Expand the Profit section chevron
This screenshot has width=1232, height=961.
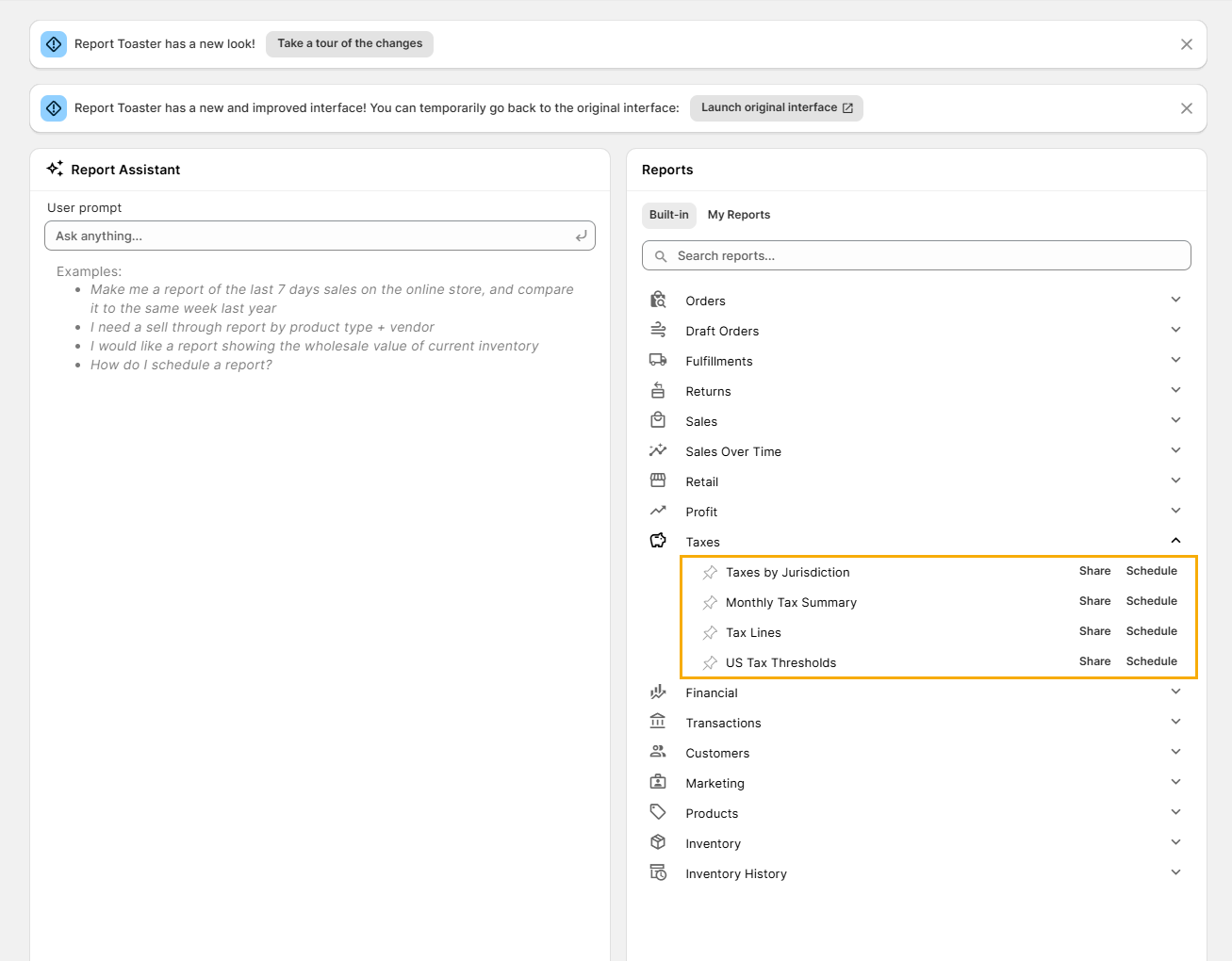point(1175,511)
